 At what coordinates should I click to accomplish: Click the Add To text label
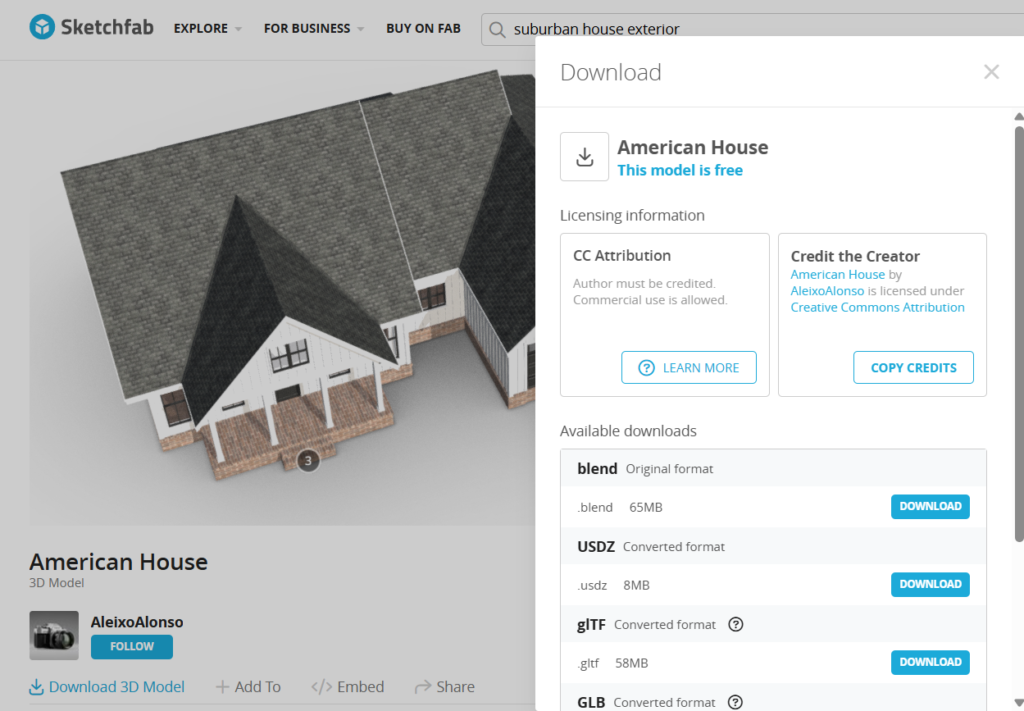(257, 687)
